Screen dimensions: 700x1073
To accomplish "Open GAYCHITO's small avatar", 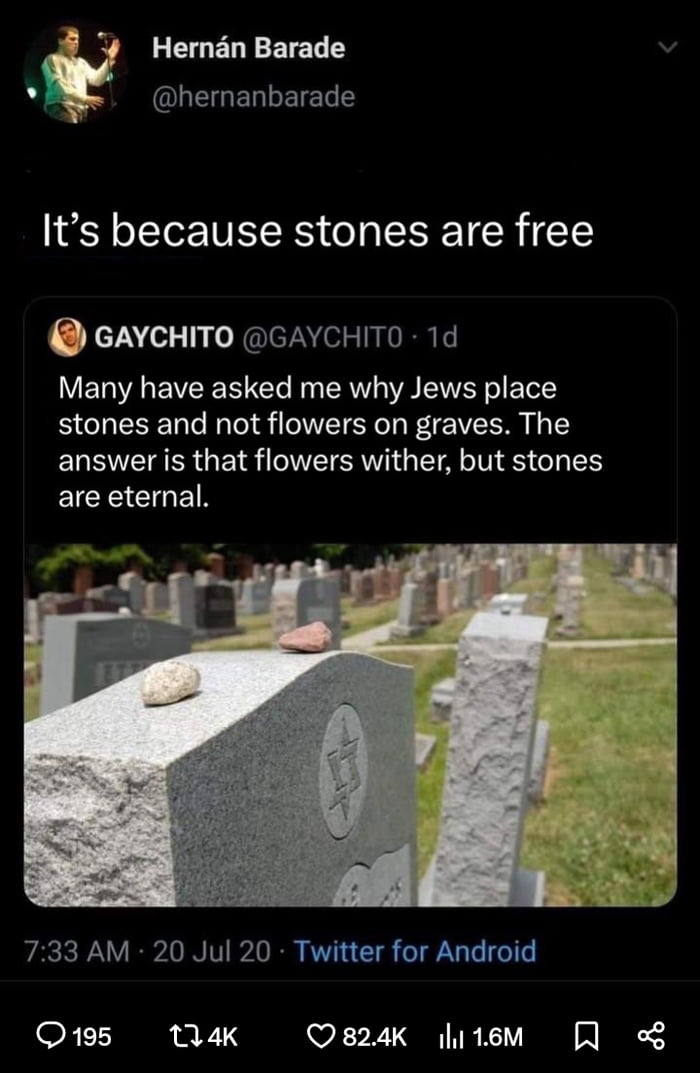I will point(66,337).
